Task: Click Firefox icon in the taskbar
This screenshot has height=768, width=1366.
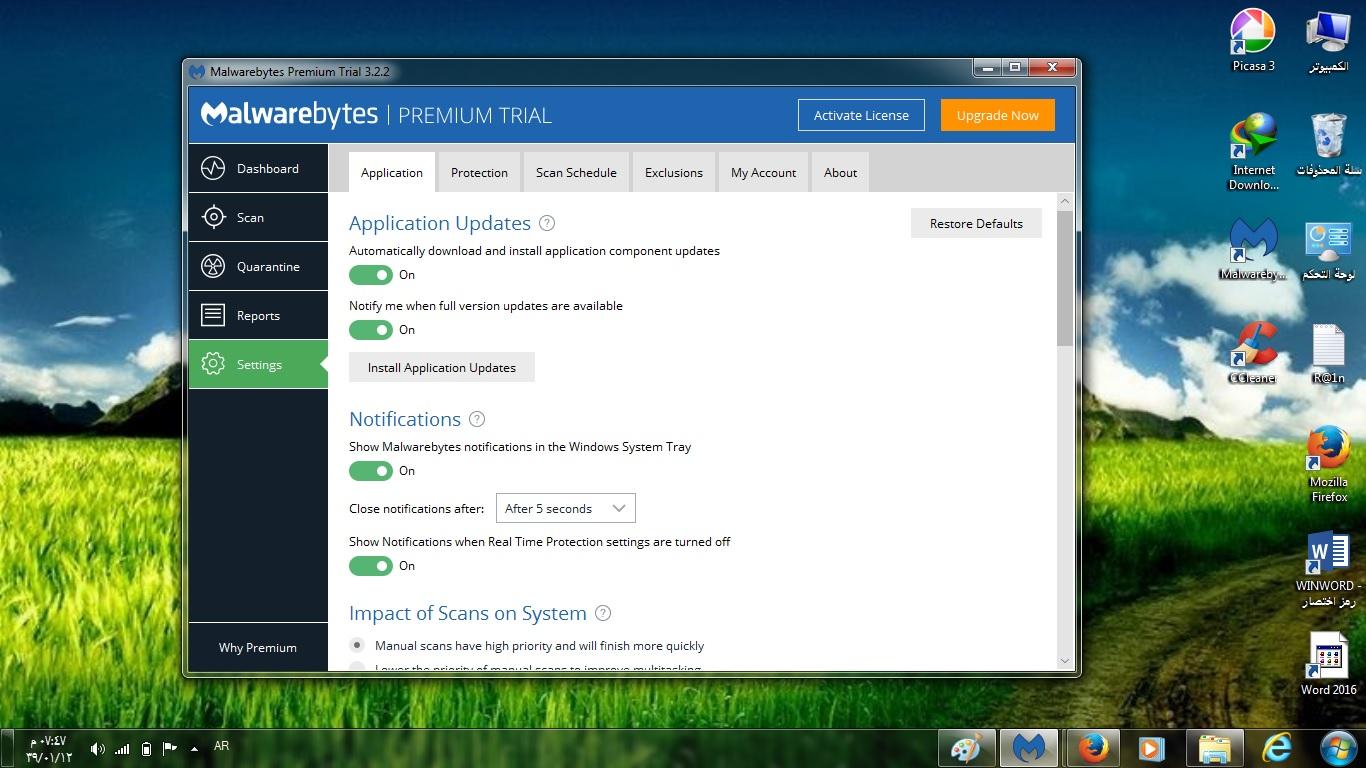Action: 1092,747
